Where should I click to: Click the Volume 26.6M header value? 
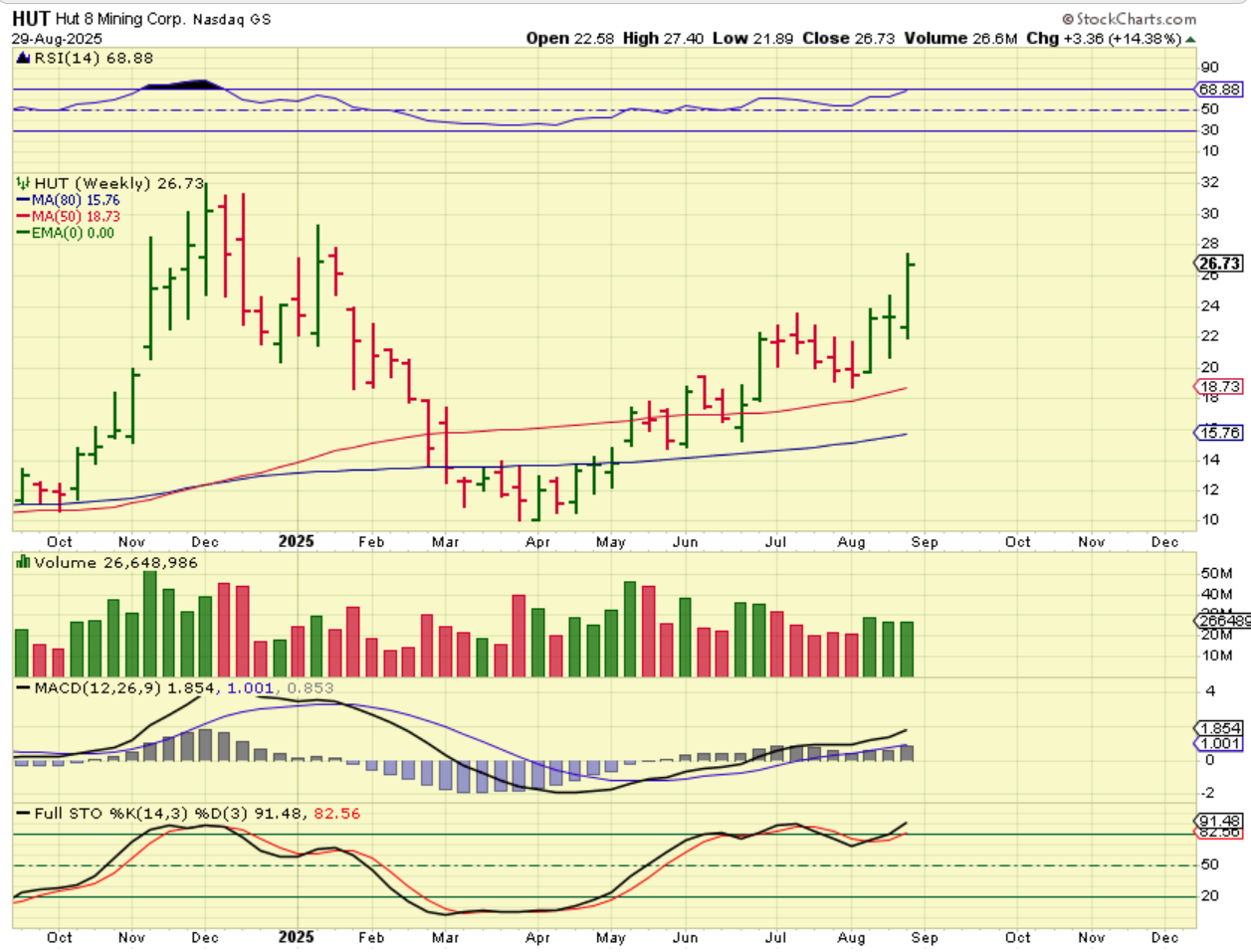[x=960, y=39]
